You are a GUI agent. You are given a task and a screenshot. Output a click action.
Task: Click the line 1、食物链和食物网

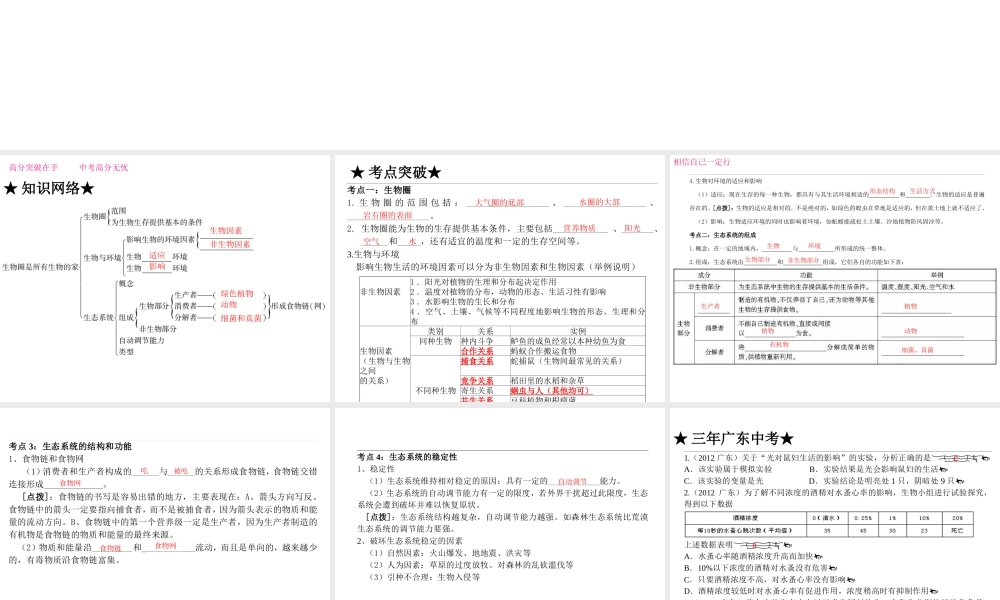tap(47, 458)
